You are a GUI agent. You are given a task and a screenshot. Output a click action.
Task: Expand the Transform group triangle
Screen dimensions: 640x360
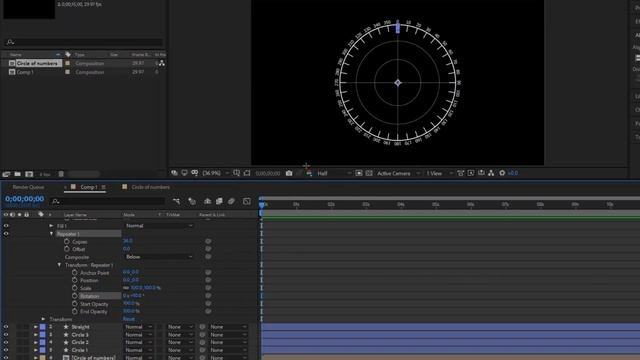43,319
